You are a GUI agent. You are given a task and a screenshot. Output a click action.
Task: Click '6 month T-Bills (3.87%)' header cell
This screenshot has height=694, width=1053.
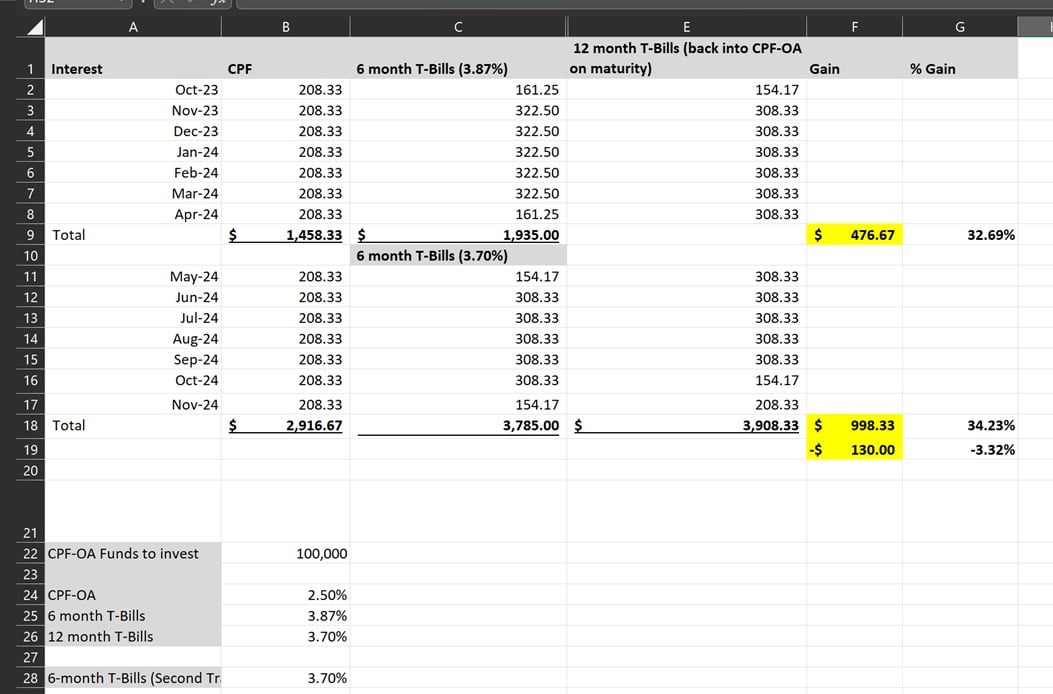point(458,58)
